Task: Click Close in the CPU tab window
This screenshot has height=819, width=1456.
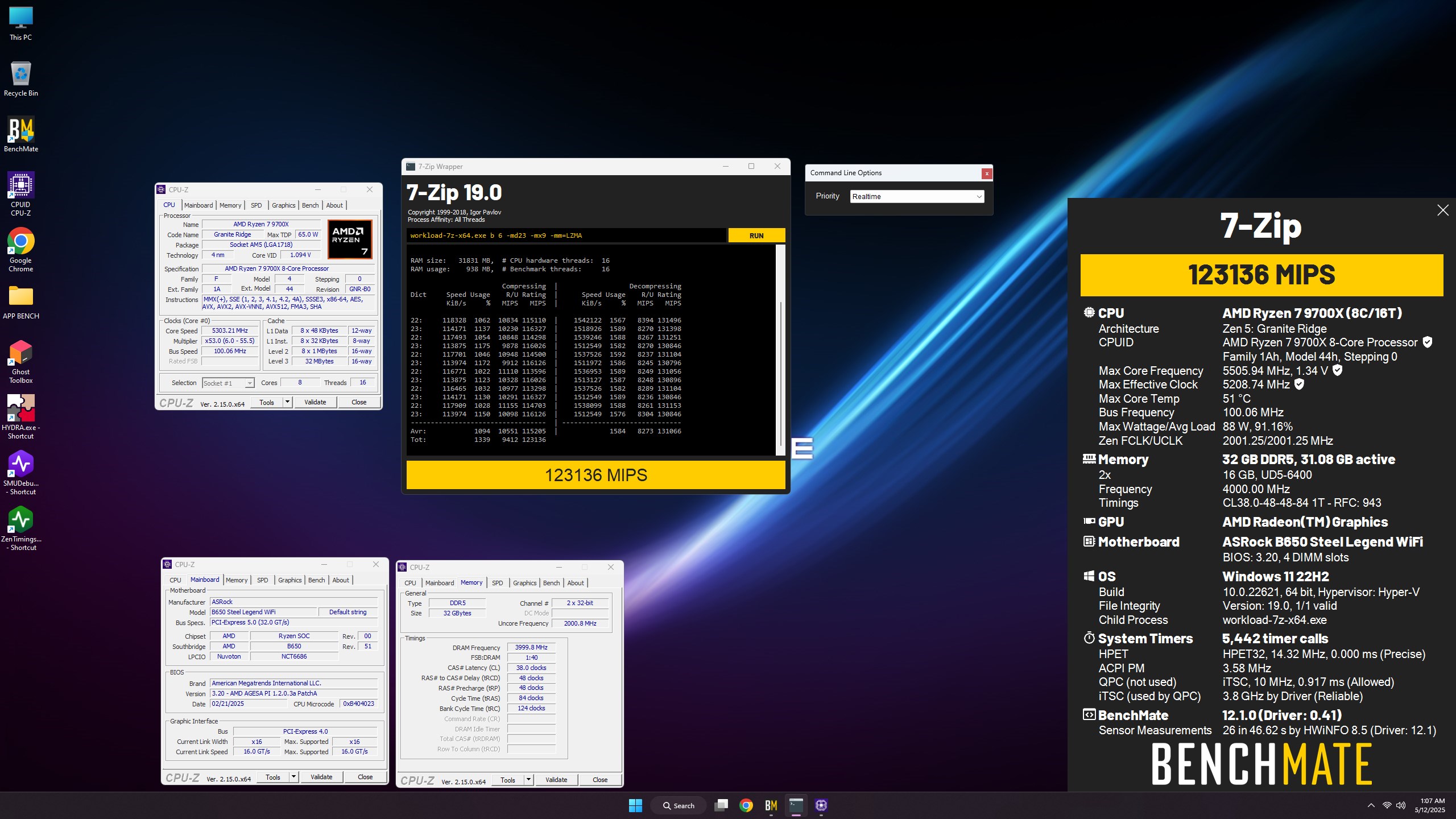Action: pos(359,402)
